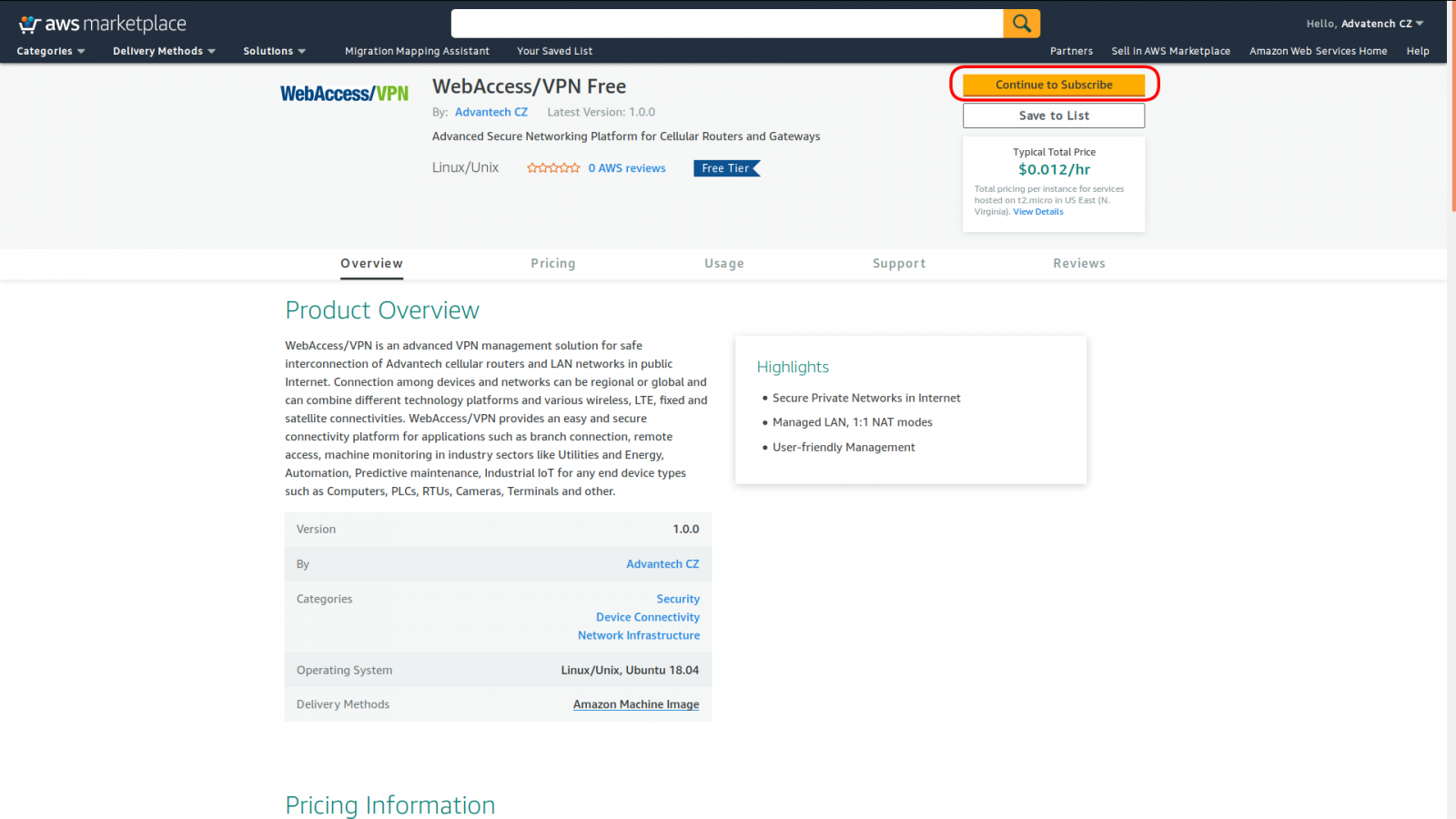
Task: Switch to the Pricing tab
Action: point(552,264)
